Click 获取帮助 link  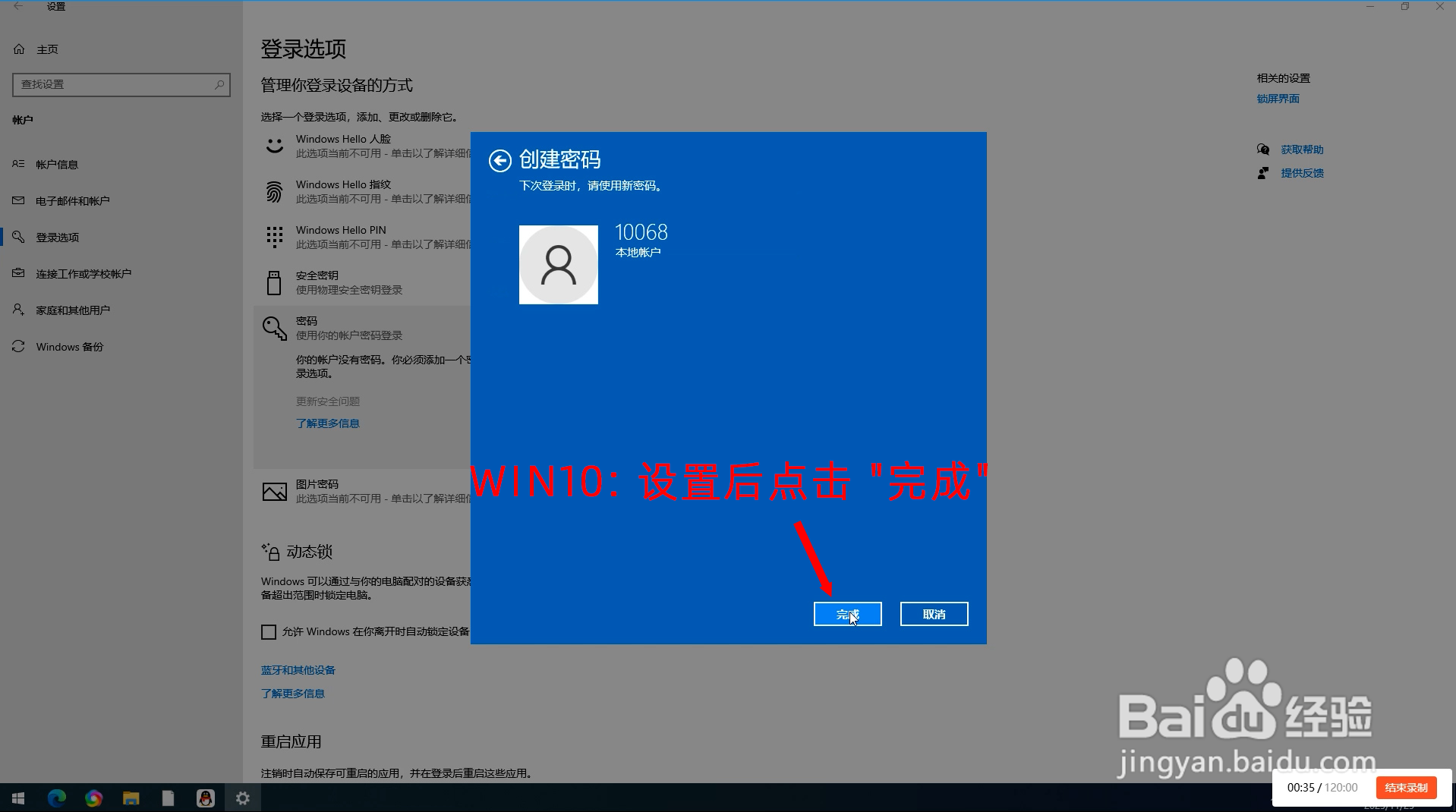click(1303, 149)
